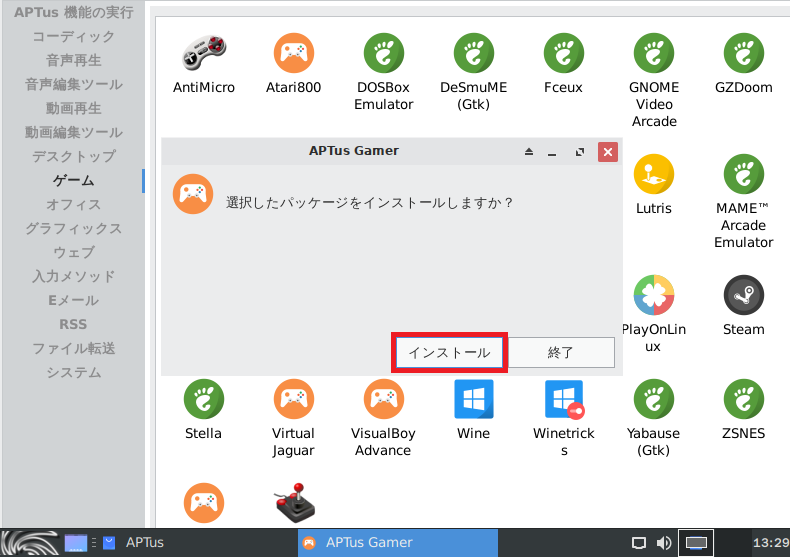
Task: Open the 動画再生 category
Action: click(74, 108)
